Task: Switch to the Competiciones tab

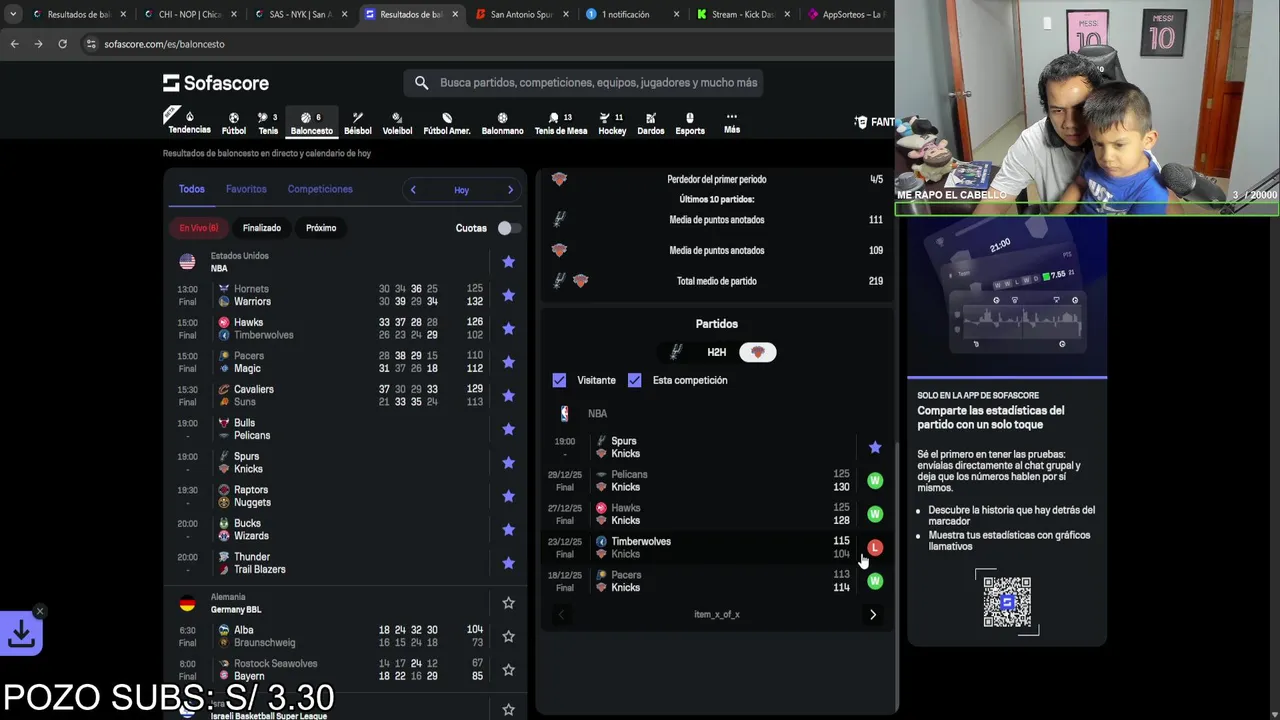Action: pos(320,189)
